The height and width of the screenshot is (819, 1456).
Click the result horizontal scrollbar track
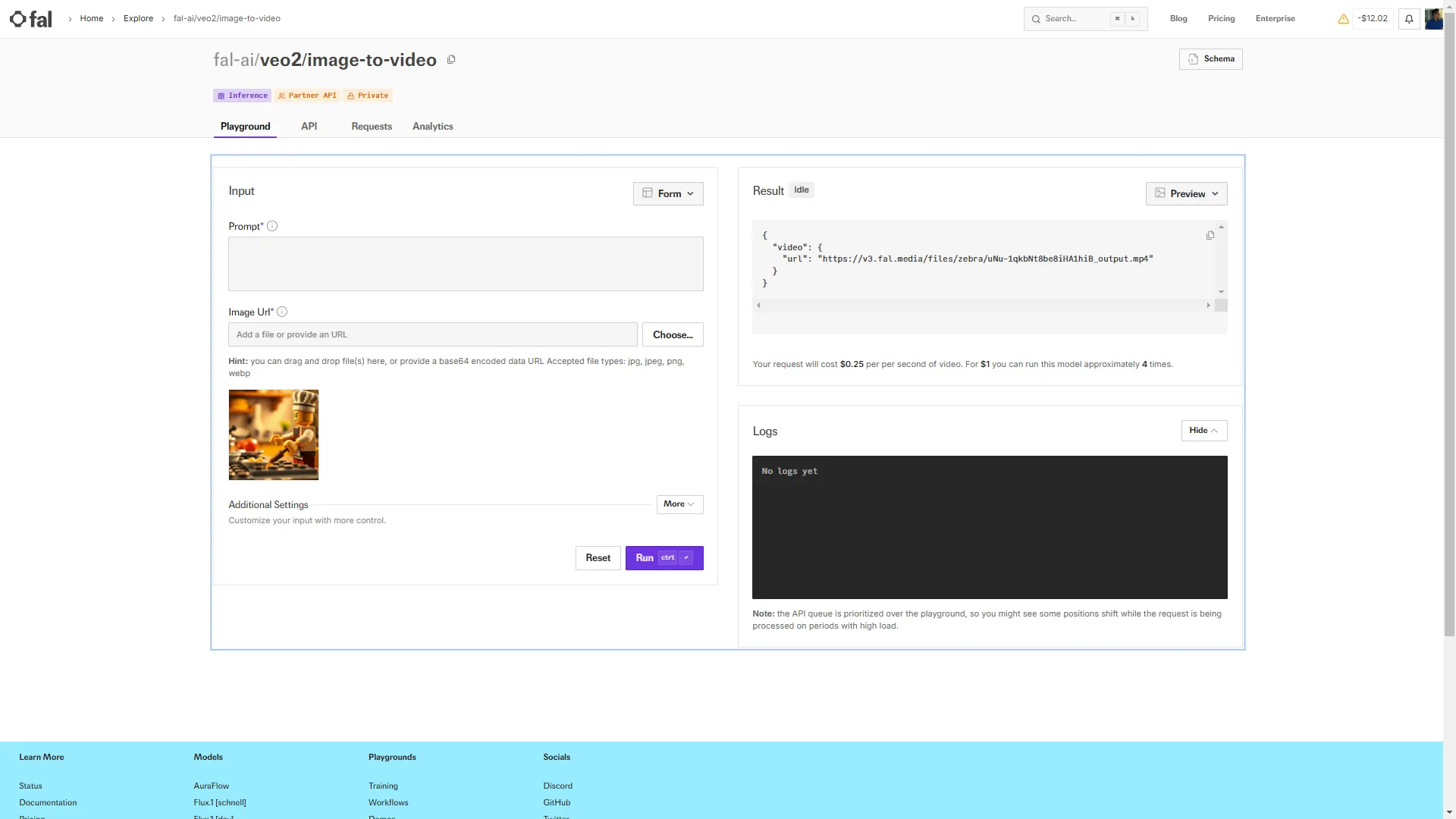[x=983, y=306]
